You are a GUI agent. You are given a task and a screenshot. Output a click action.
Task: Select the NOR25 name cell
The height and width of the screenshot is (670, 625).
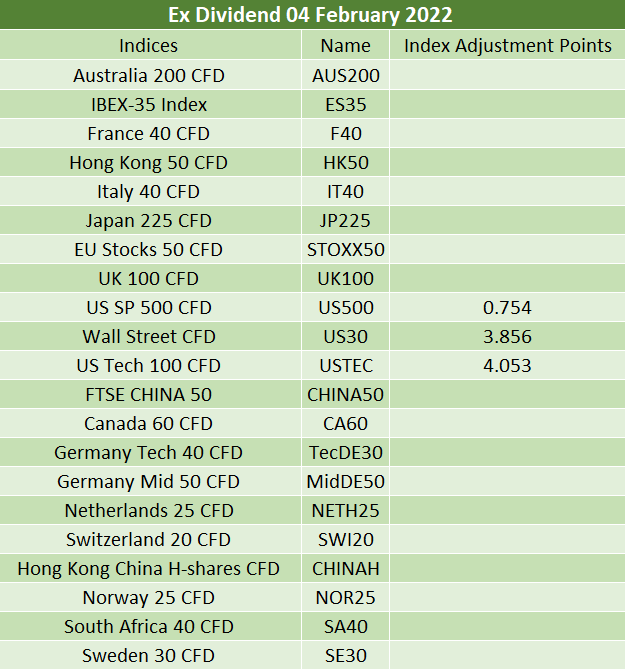click(x=346, y=597)
